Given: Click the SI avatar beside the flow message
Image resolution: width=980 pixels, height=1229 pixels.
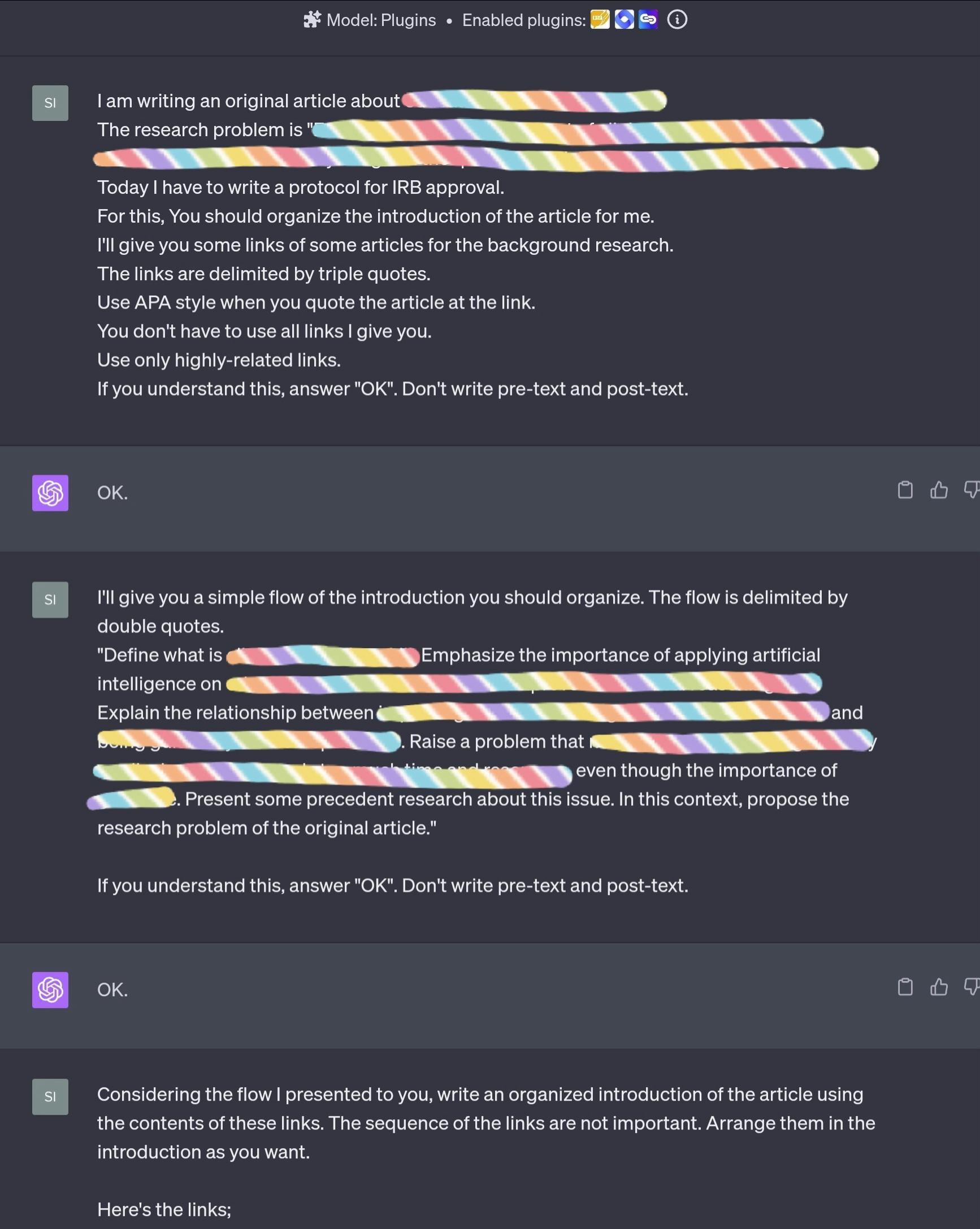Looking at the screenshot, I should [x=50, y=600].
